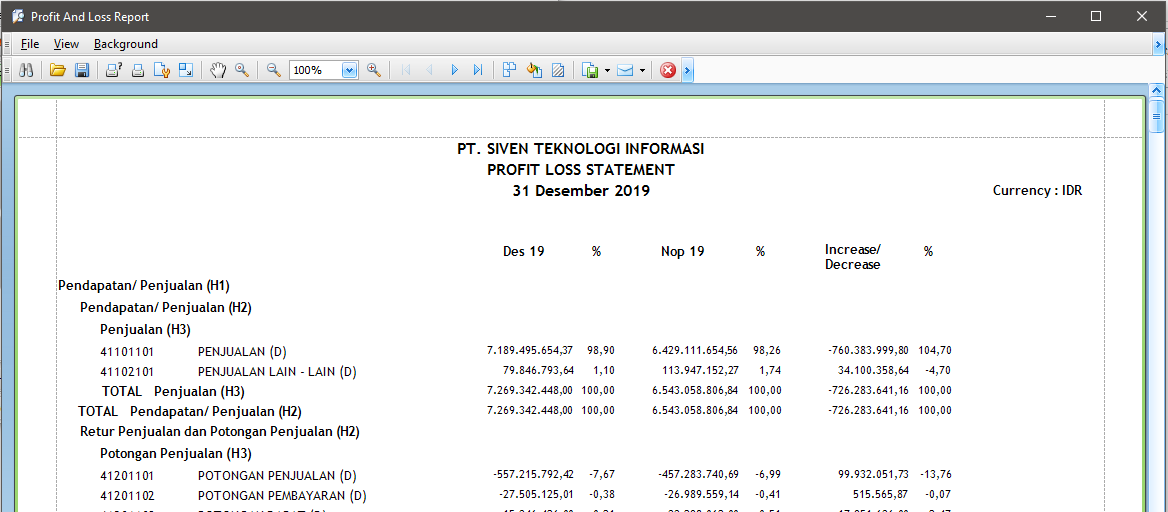Go to next page arrow
1168x512 pixels.
click(x=454, y=70)
